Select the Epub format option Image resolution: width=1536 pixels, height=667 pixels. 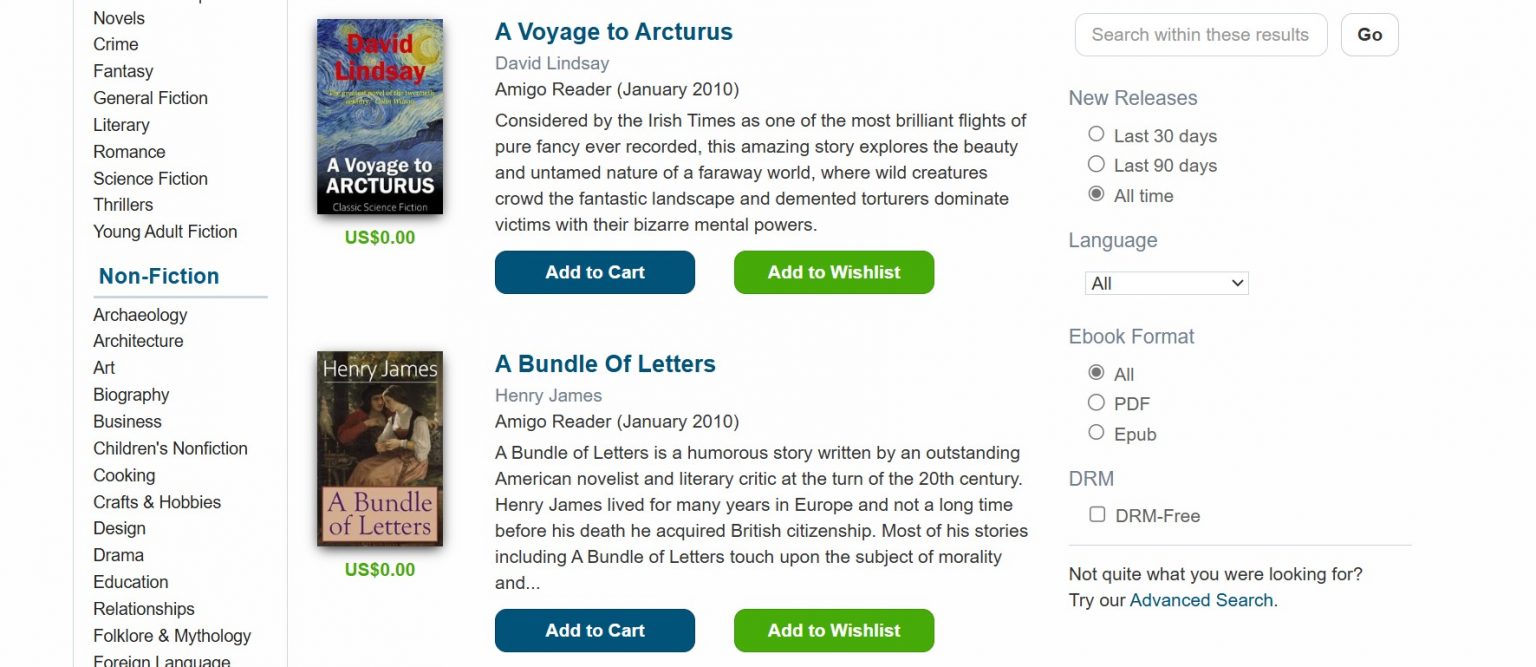(x=1096, y=432)
